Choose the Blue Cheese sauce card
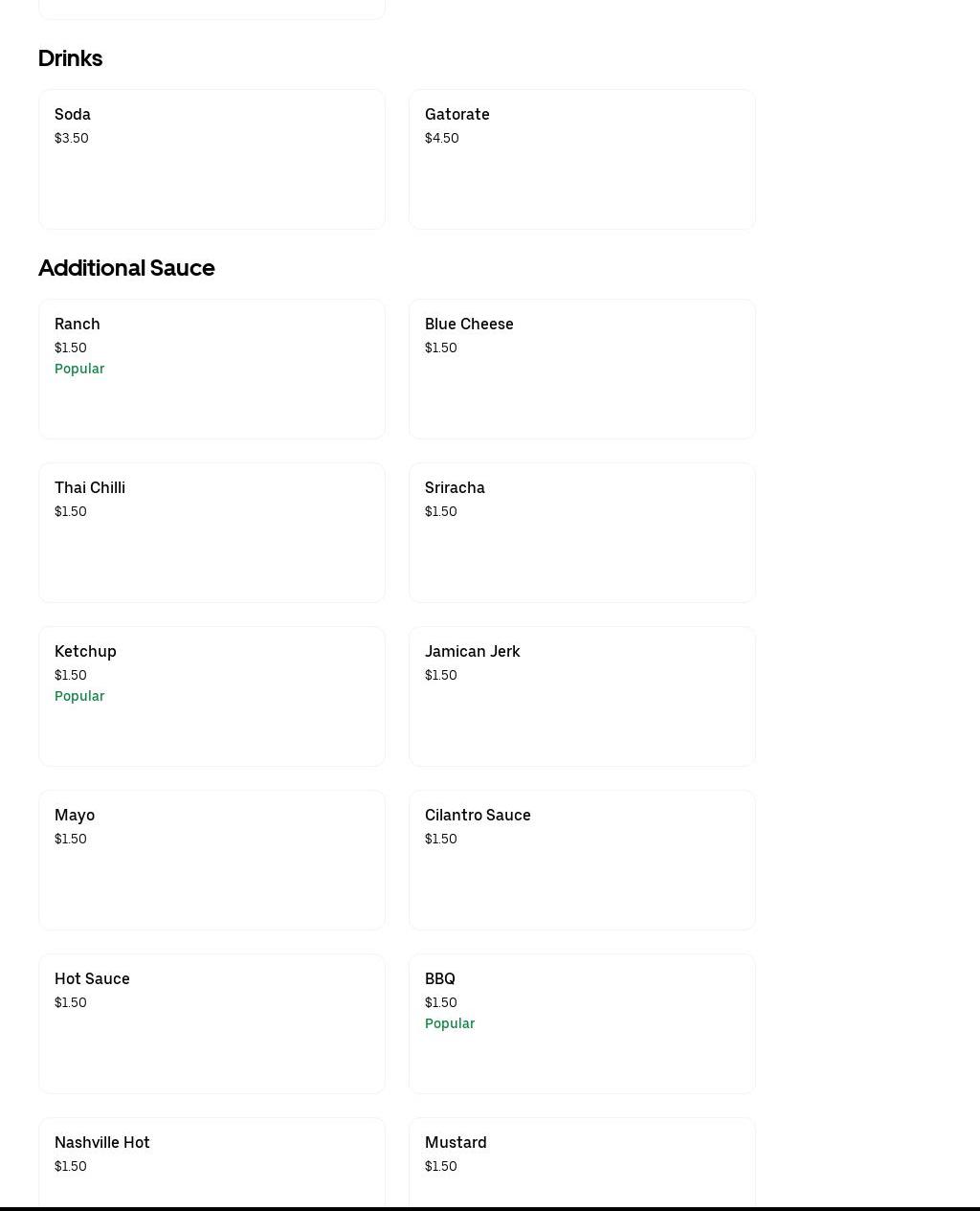 pyautogui.click(x=582, y=369)
